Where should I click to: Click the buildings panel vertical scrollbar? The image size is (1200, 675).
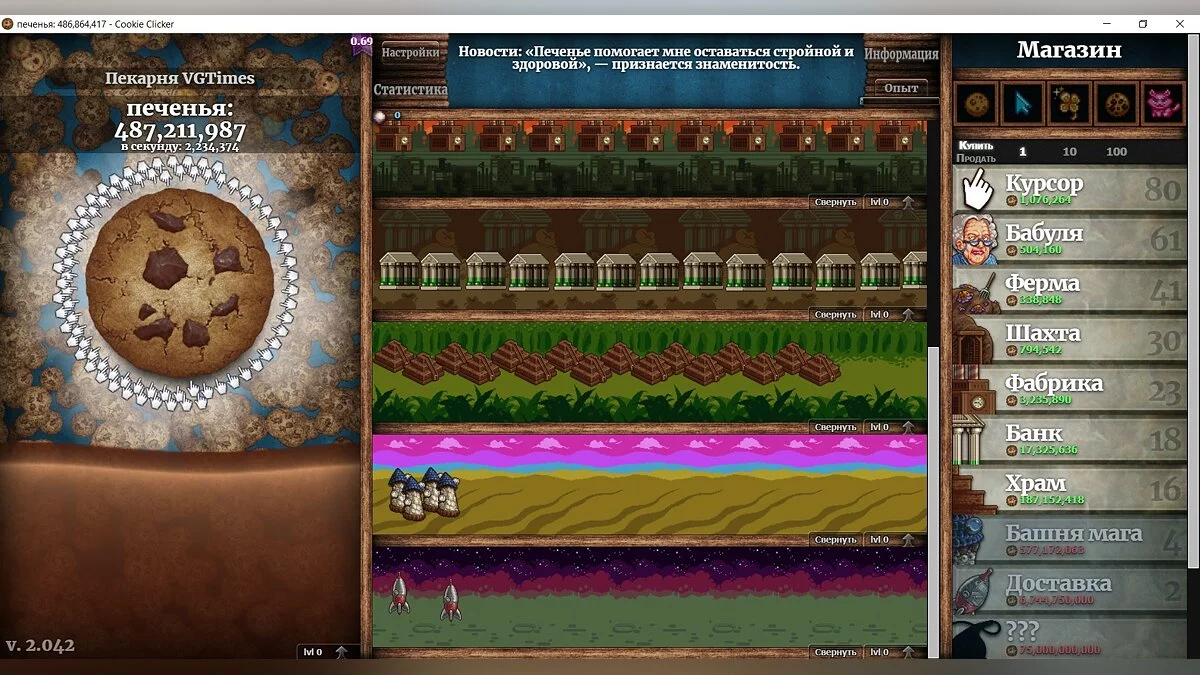pyautogui.click(x=934, y=500)
